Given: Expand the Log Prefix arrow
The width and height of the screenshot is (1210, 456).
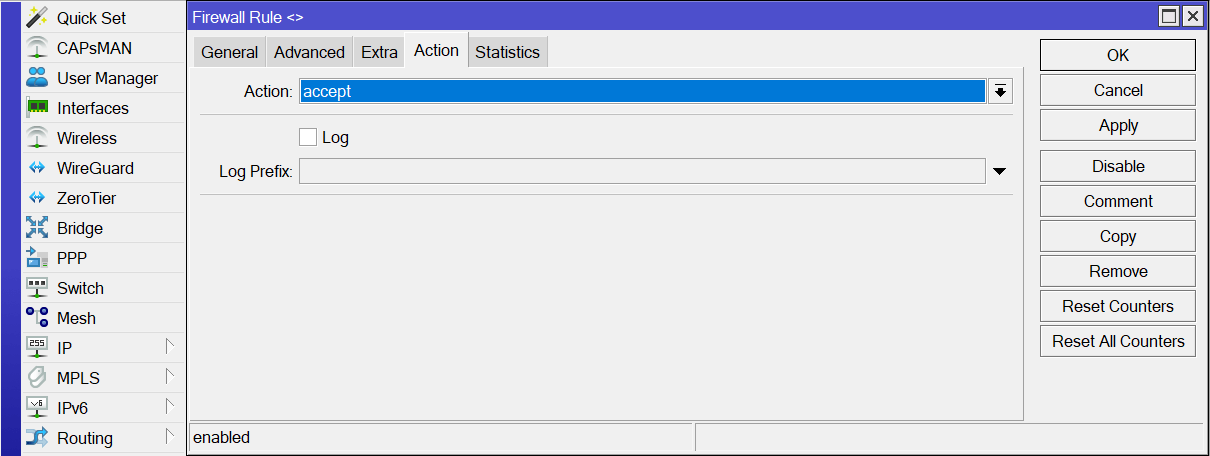Looking at the screenshot, I should tap(999, 172).
